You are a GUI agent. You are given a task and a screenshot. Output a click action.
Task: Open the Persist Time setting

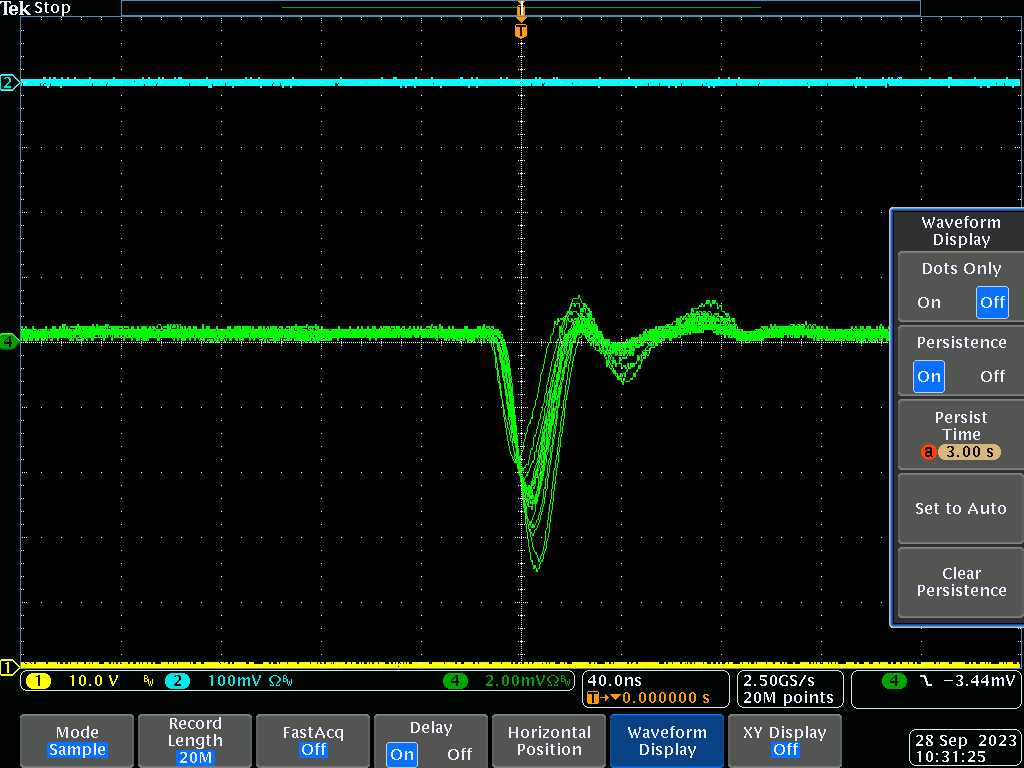pos(961,435)
